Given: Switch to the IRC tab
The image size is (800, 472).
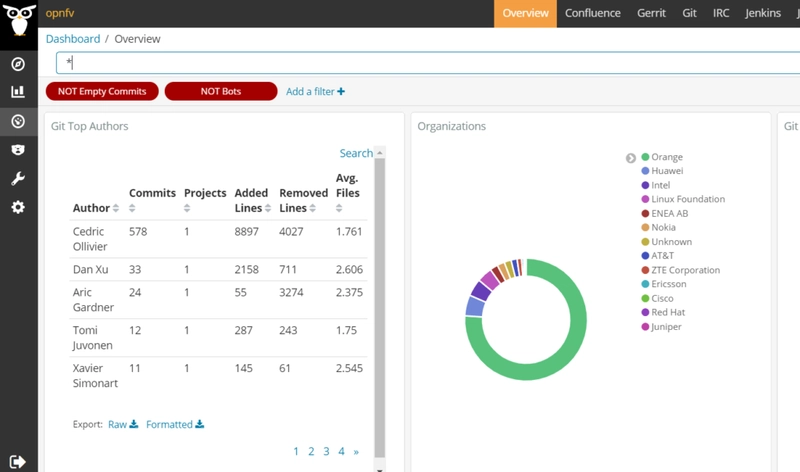Looking at the screenshot, I should pyautogui.click(x=721, y=13).
